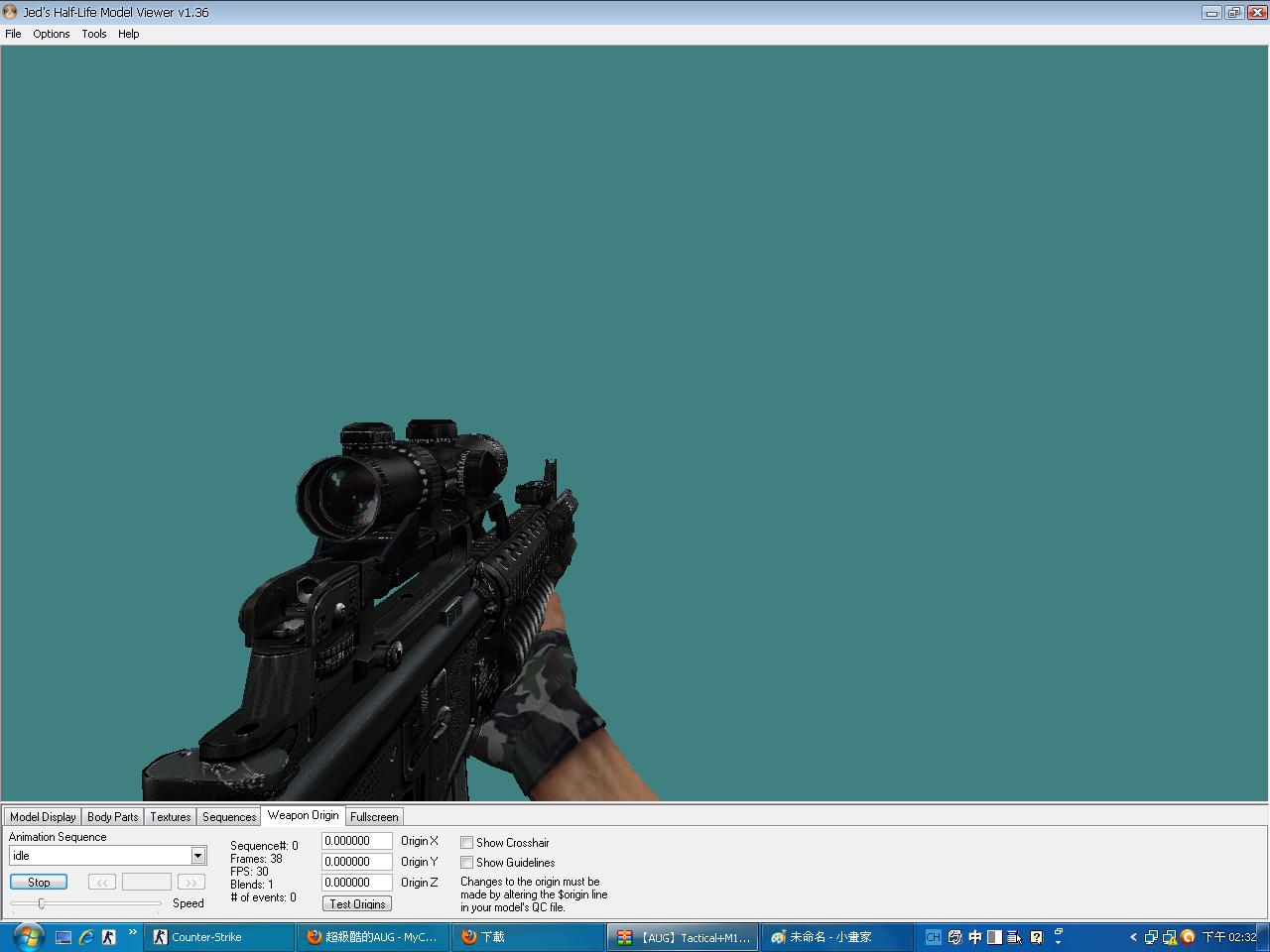This screenshot has height=952, width=1270.
Task: Click the 'Frames: 38' sequence info text
Action: pyautogui.click(x=256, y=859)
